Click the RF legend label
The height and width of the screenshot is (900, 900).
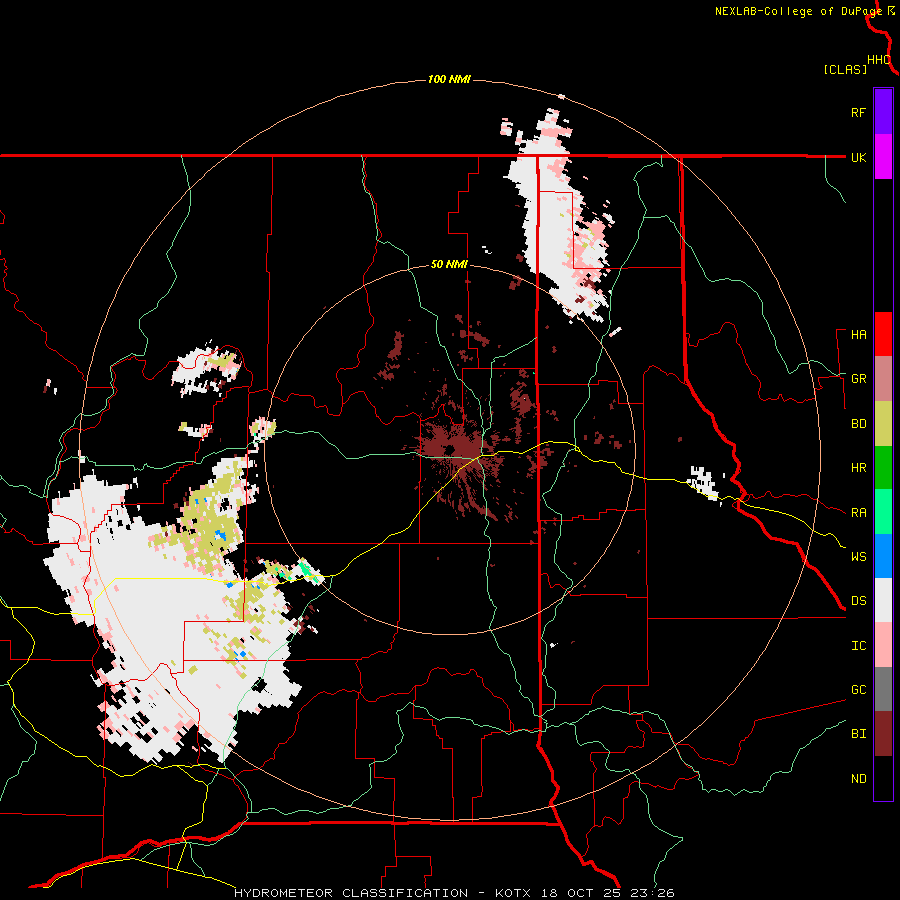(x=858, y=112)
